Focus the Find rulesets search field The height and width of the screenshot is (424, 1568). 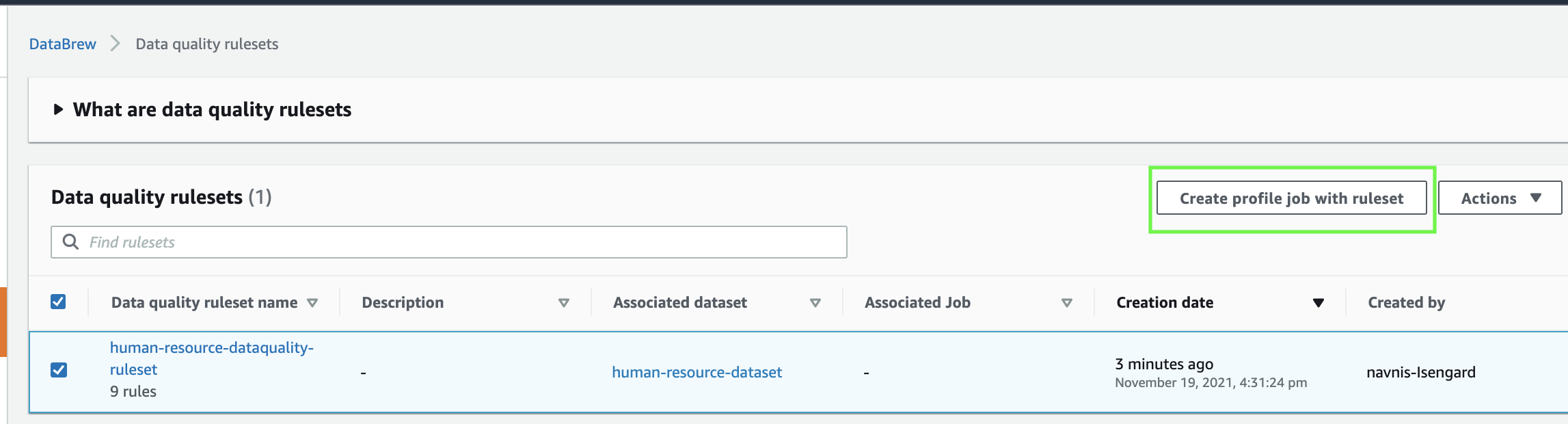tap(465, 242)
